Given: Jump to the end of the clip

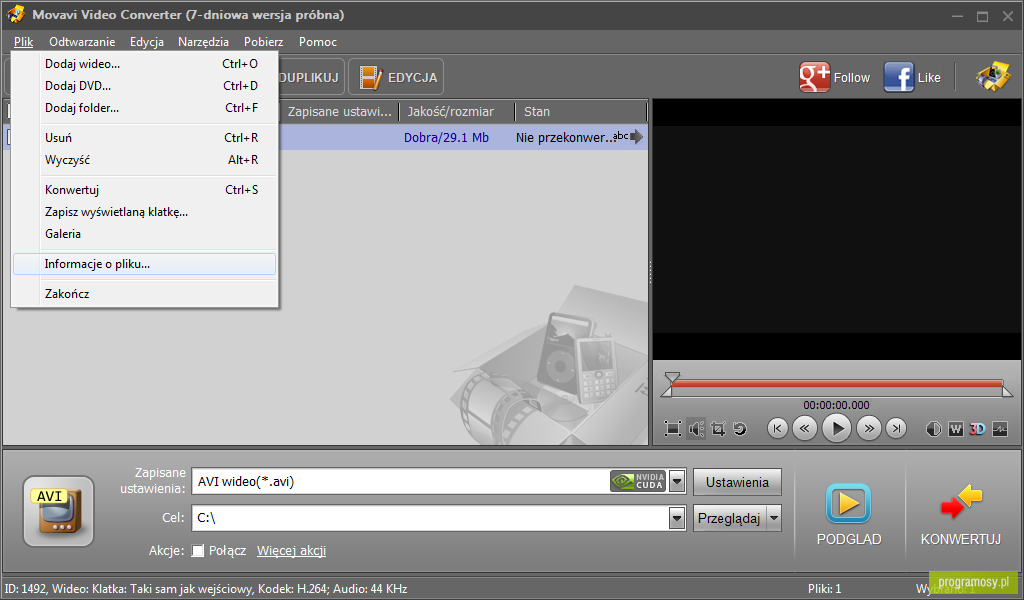Looking at the screenshot, I should (x=896, y=428).
